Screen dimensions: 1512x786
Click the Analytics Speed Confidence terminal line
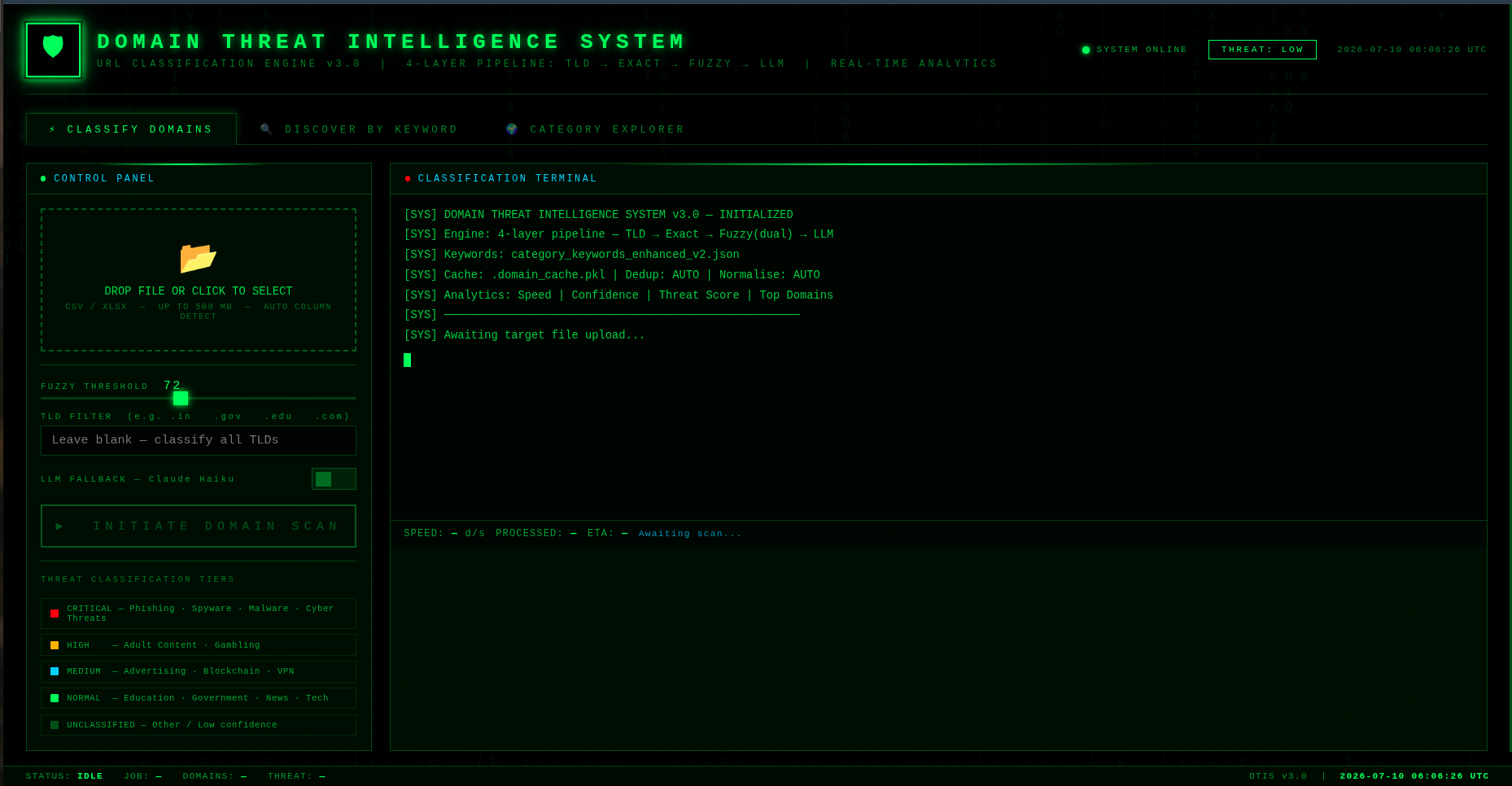pyautogui.click(x=618, y=295)
